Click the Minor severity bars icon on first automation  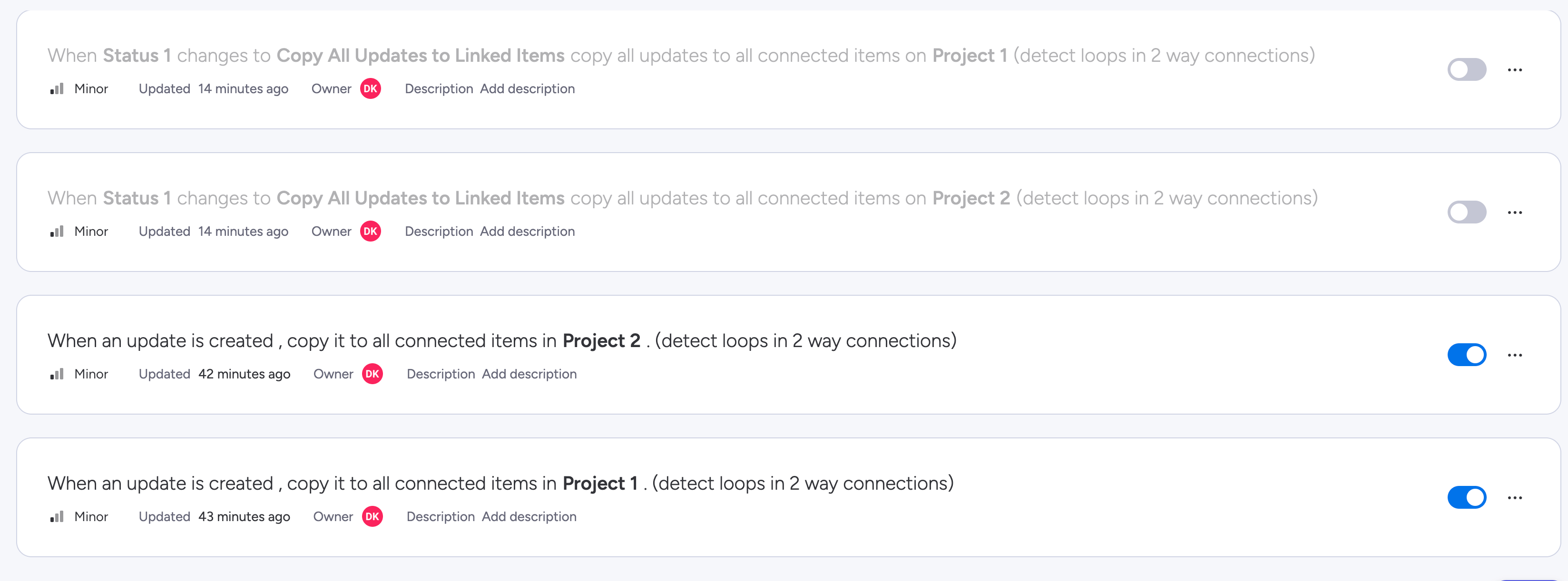coord(57,89)
